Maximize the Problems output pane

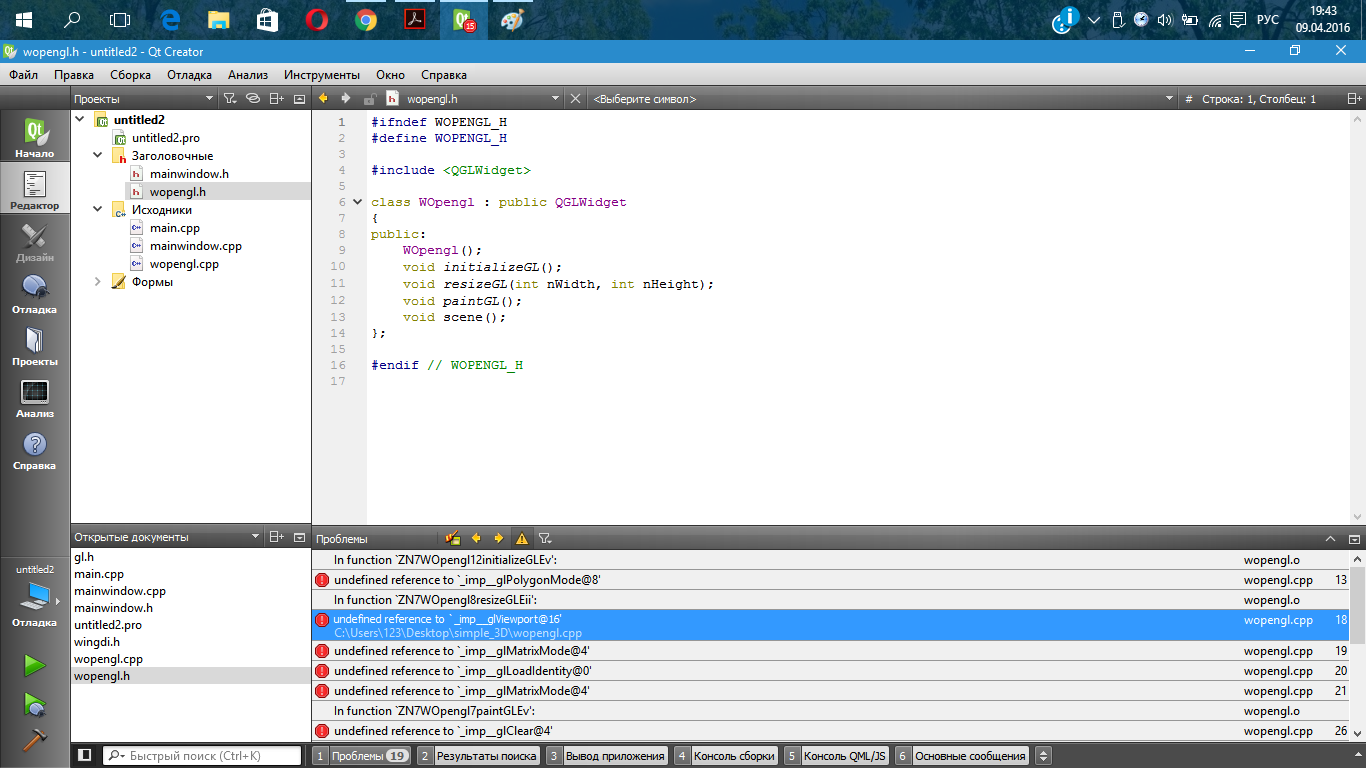pos(1330,538)
